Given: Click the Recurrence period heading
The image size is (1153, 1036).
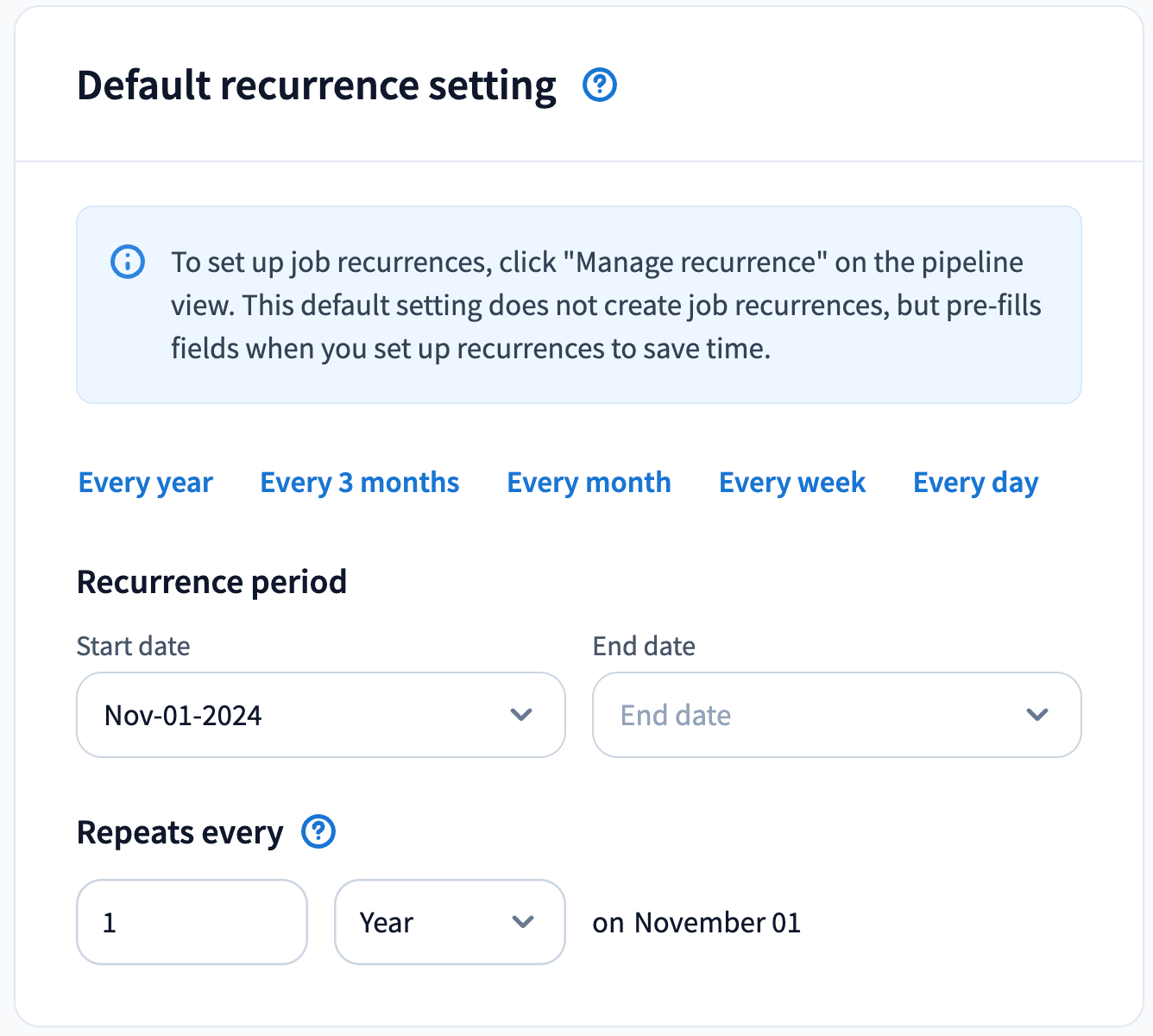Looking at the screenshot, I should point(211,582).
